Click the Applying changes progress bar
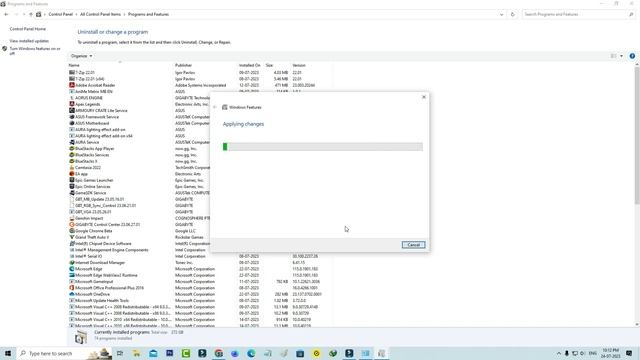The image size is (640, 360). [x=322, y=147]
